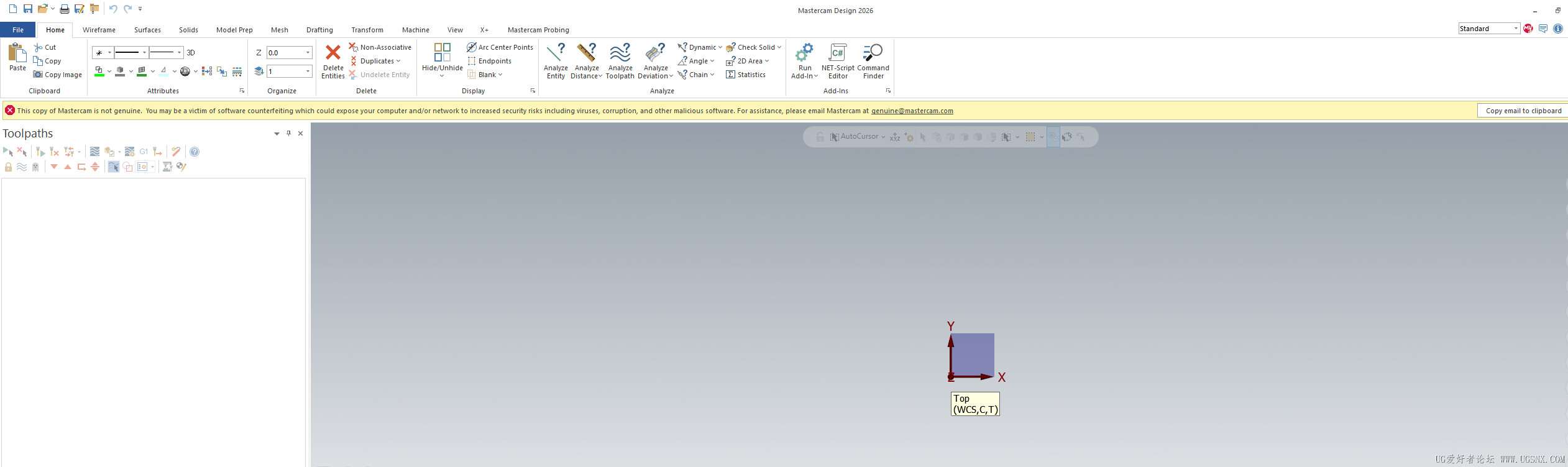1568x467 pixels.
Task: Click the Copy email to clipboard button
Action: pyautogui.click(x=1523, y=111)
